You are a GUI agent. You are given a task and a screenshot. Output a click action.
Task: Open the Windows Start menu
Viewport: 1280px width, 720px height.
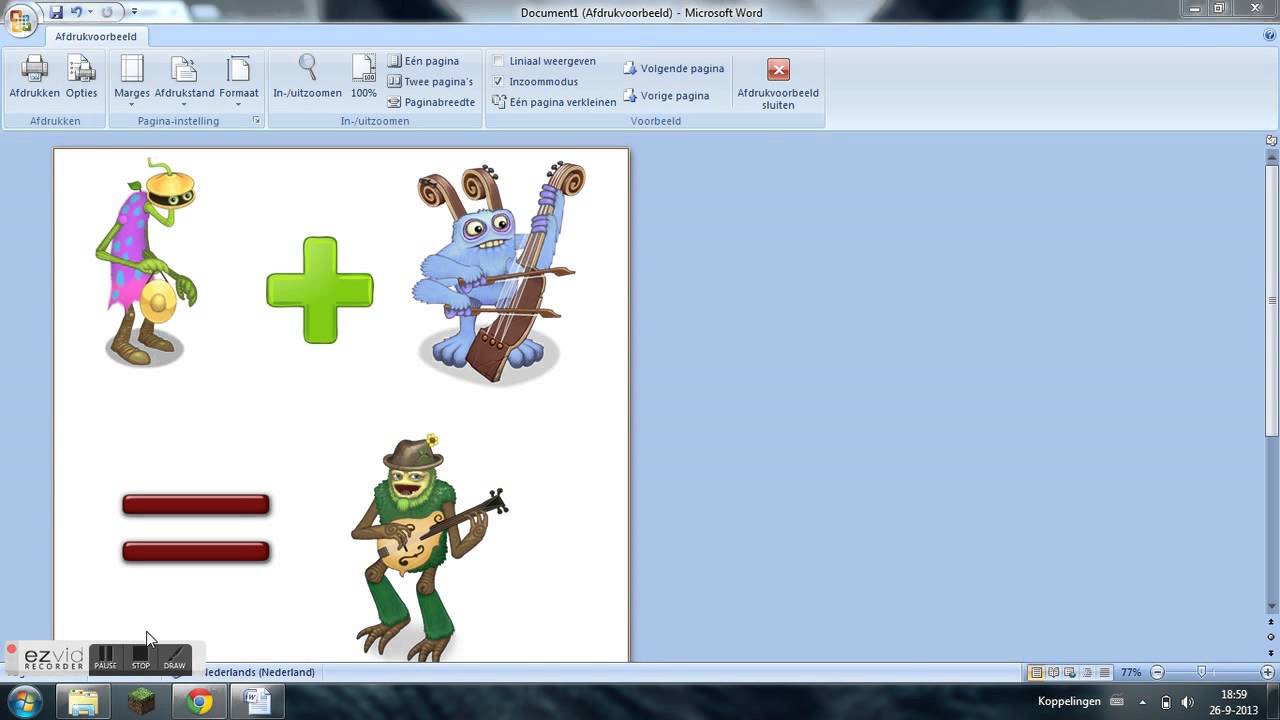[23, 701]
